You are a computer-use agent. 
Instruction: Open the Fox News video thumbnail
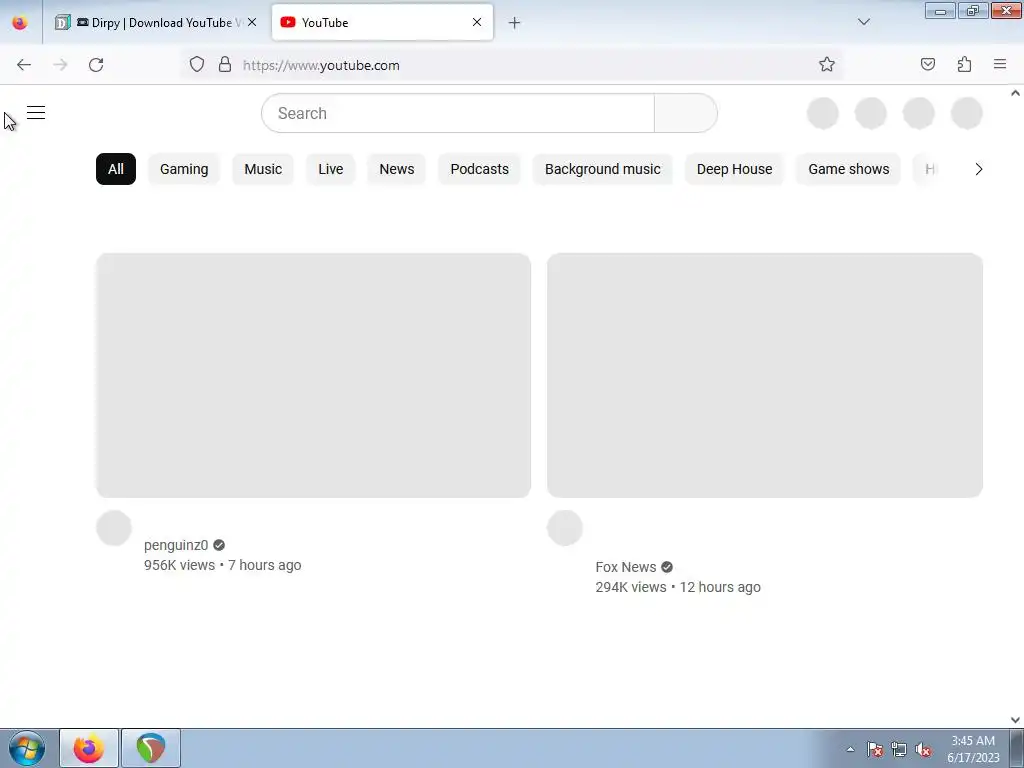click(765, 376)
